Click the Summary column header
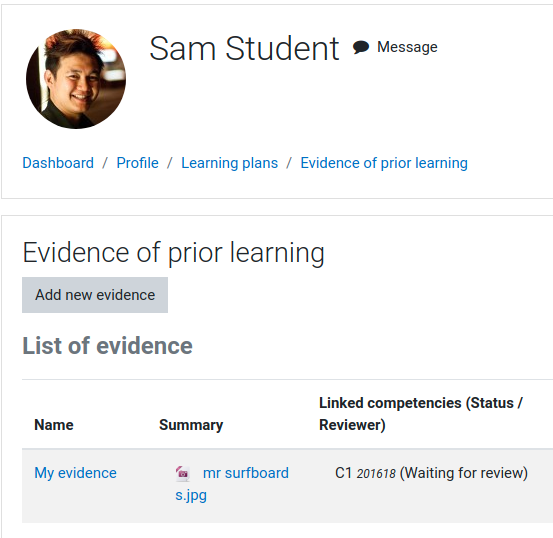Image resolution: width=553 pixels, height=538 pixels. [191, 425]
